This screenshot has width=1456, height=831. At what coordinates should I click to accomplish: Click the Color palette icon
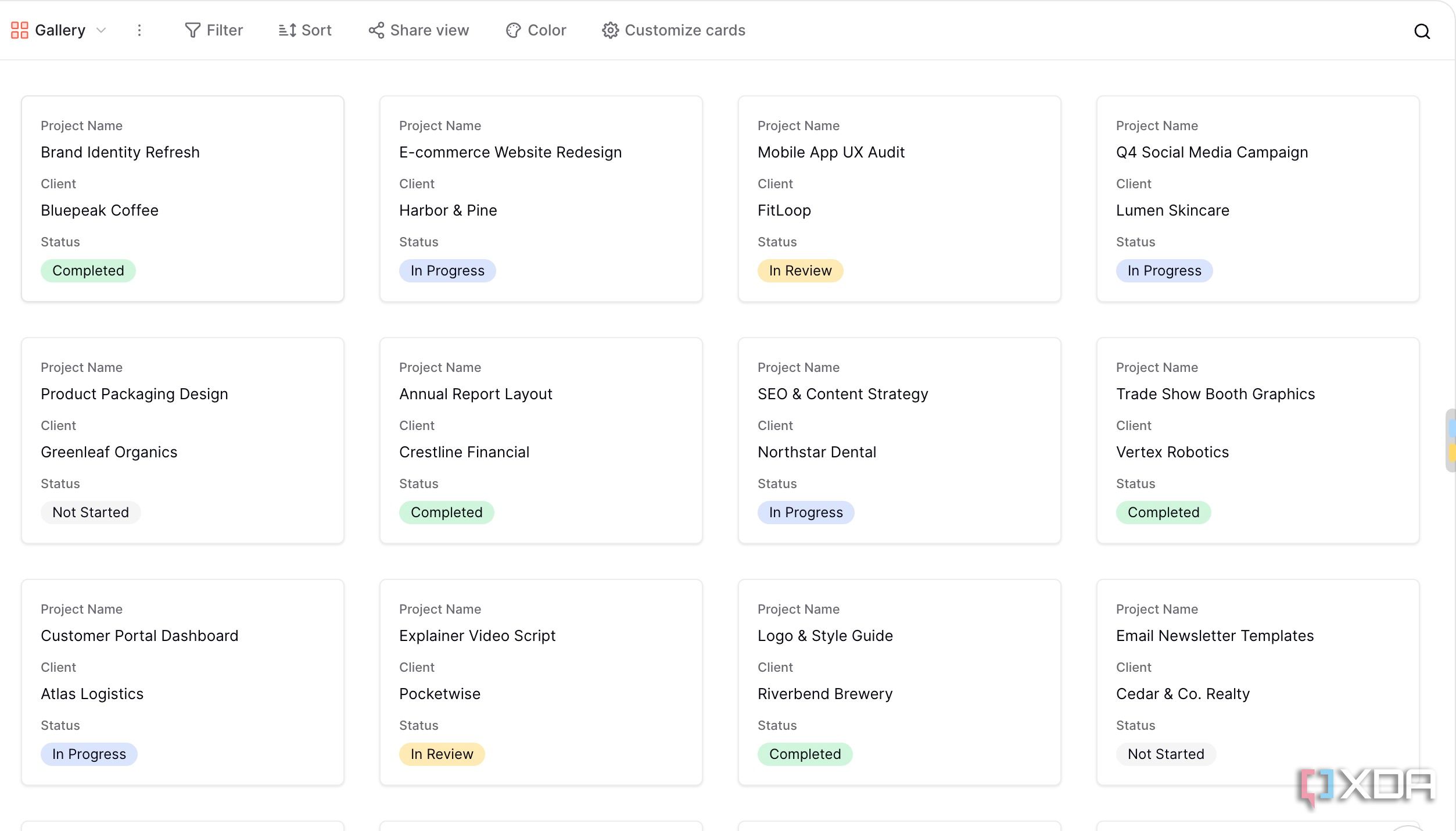click(x=514, y=30)
